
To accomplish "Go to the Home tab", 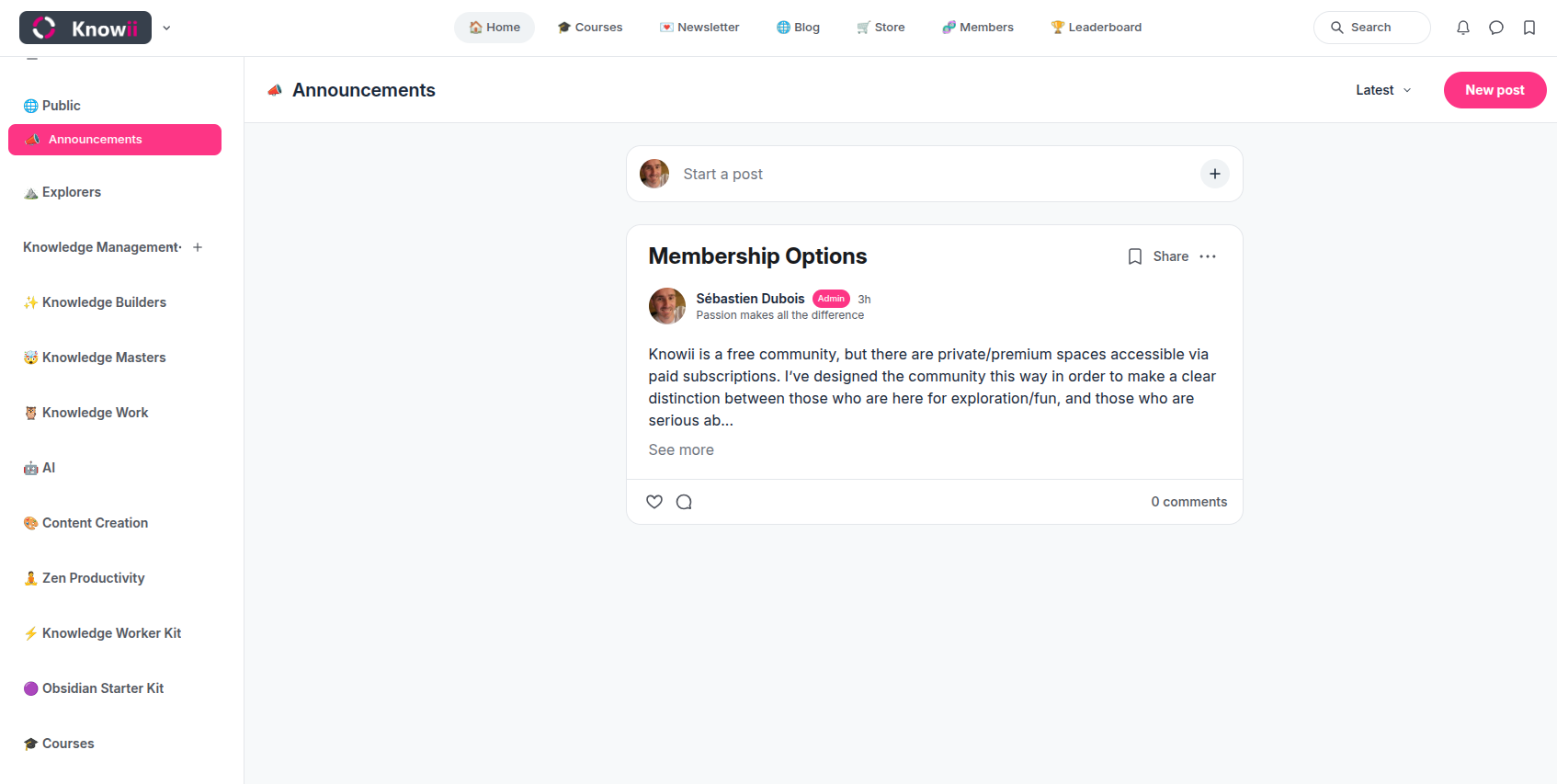I will click(x=494, y=28).
